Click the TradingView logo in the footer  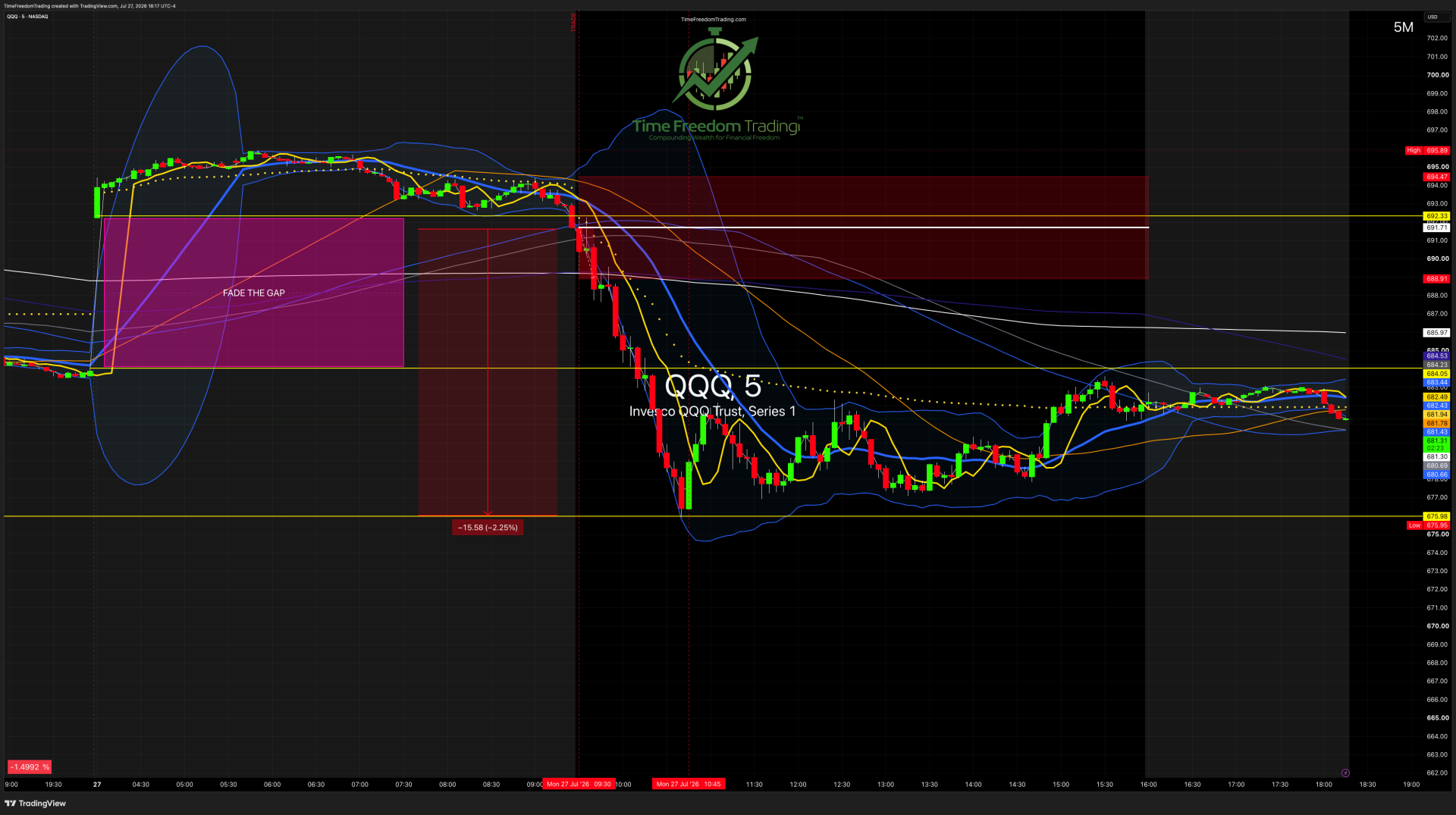36,804
